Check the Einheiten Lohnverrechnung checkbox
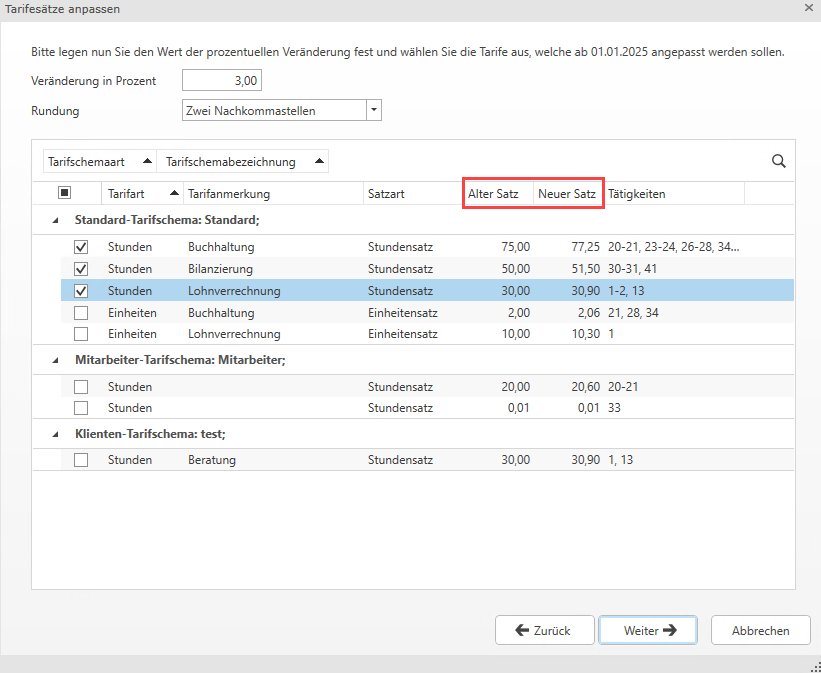 tap(81, 334)
